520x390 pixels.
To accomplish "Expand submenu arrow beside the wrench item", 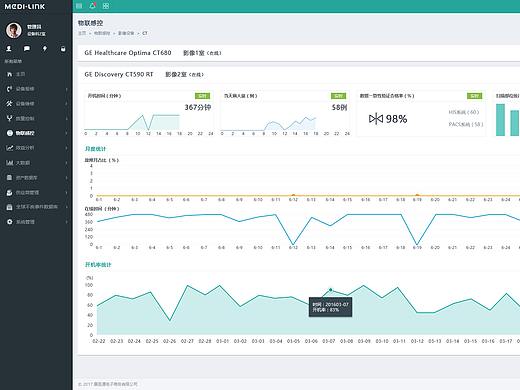I will [x=67, y=104].
